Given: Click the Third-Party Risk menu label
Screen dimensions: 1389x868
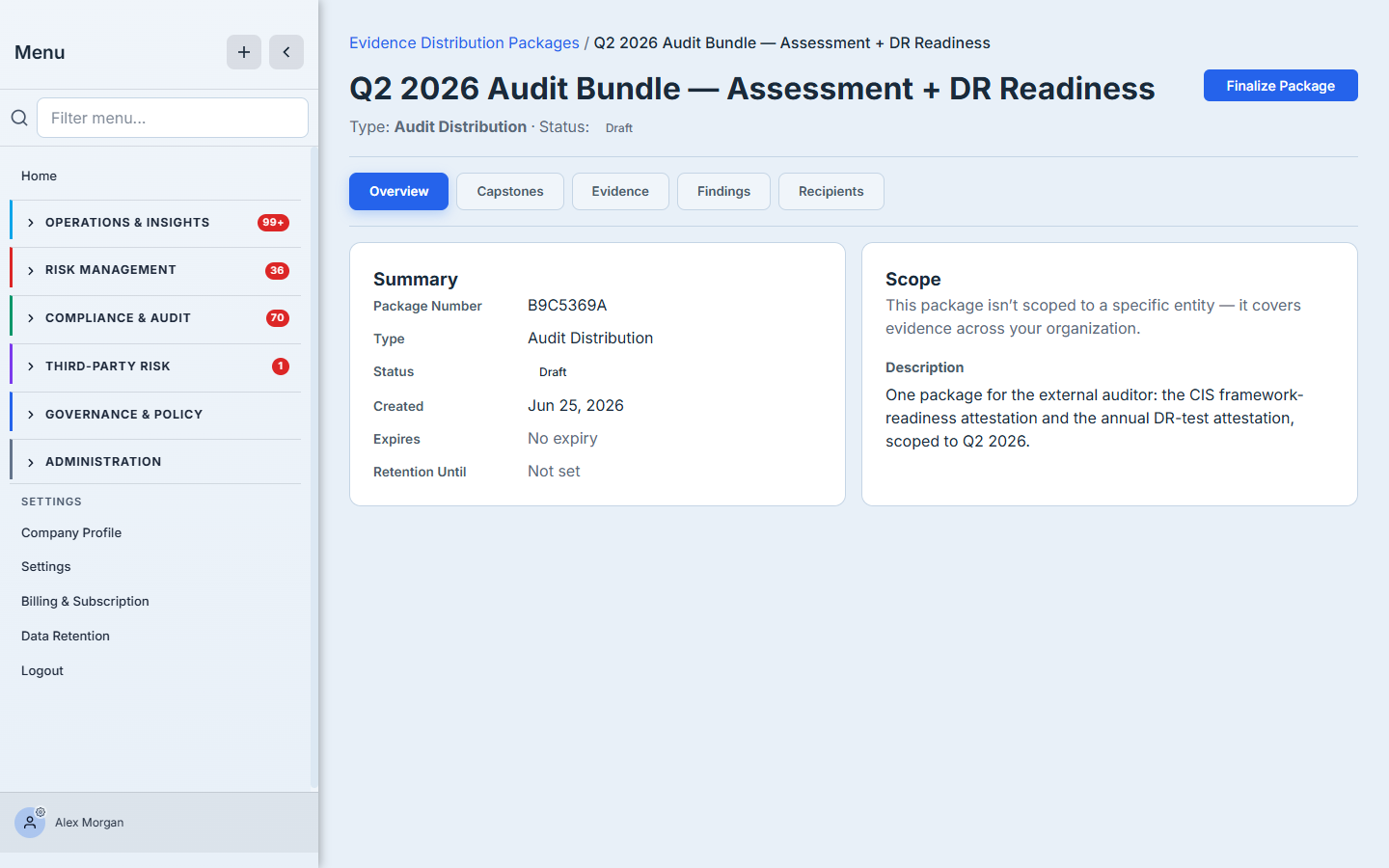Looking at the screenshot, I should pyautogui.click(x=108, y=366).
